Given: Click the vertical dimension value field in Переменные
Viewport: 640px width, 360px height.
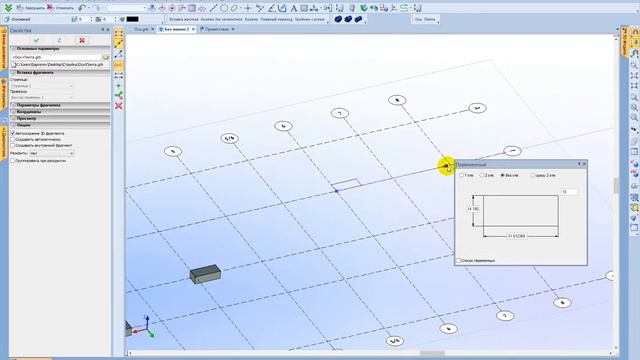Looking at the screenshot, I should click(473, 209).
